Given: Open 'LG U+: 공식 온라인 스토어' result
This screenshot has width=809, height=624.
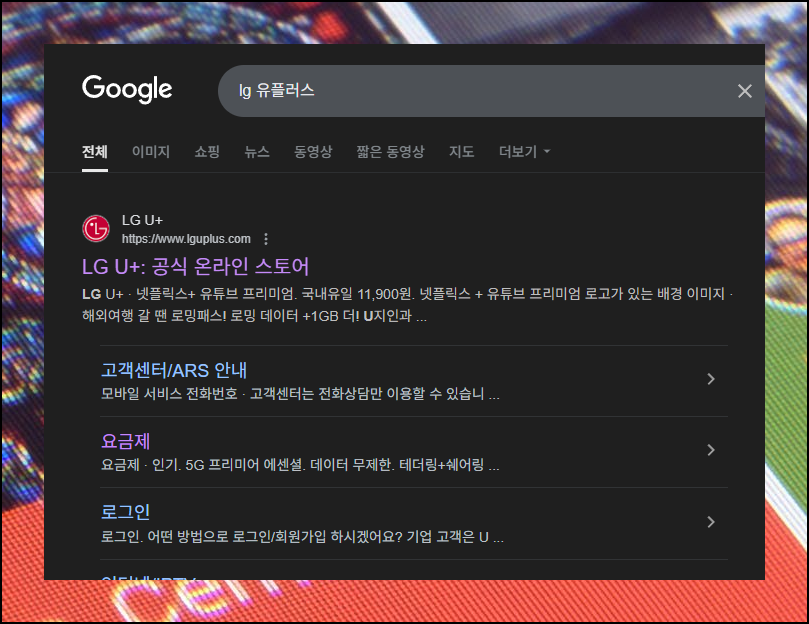Looking at the screenshot, I should pos(196,267).
